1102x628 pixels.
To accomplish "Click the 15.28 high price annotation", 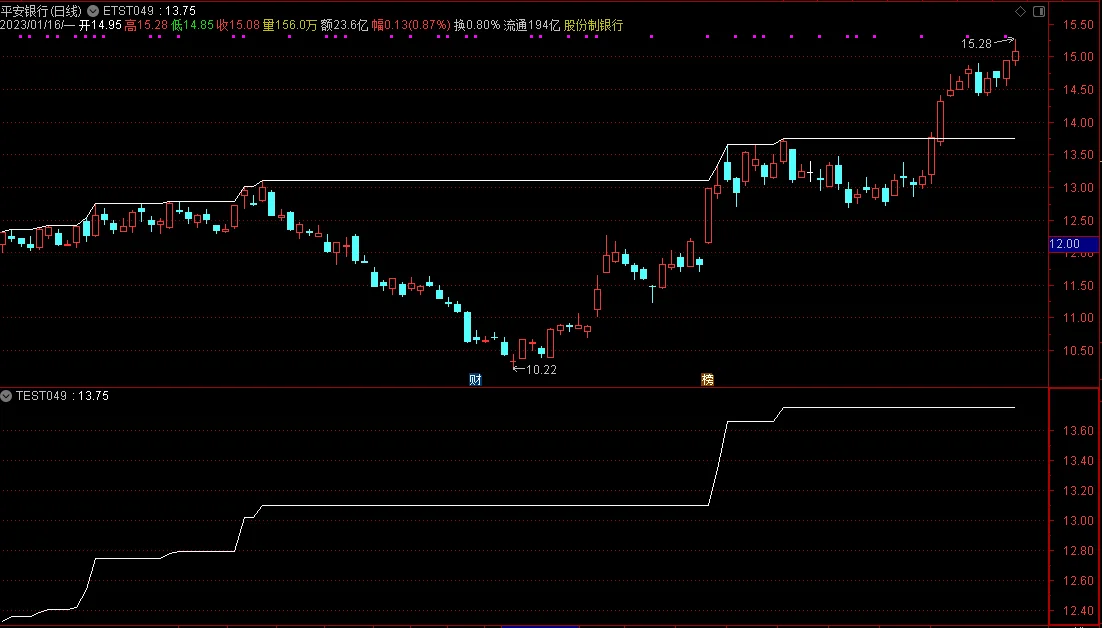I will (x=976, y=44).
